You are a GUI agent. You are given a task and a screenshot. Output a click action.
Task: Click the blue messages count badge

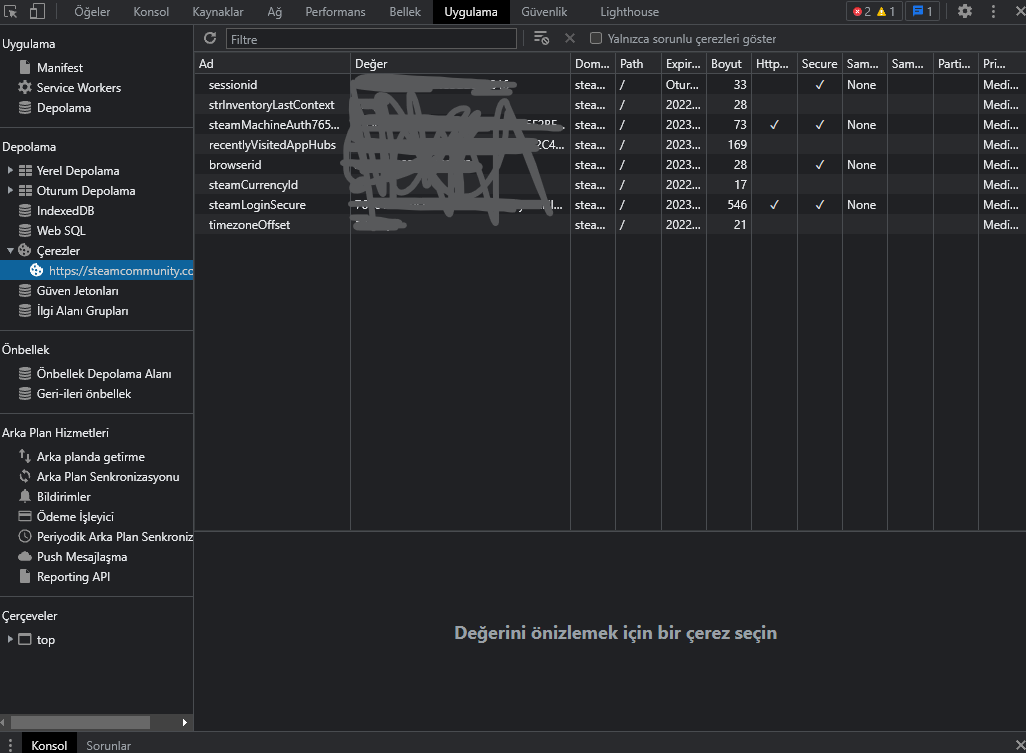click(921, 12)
